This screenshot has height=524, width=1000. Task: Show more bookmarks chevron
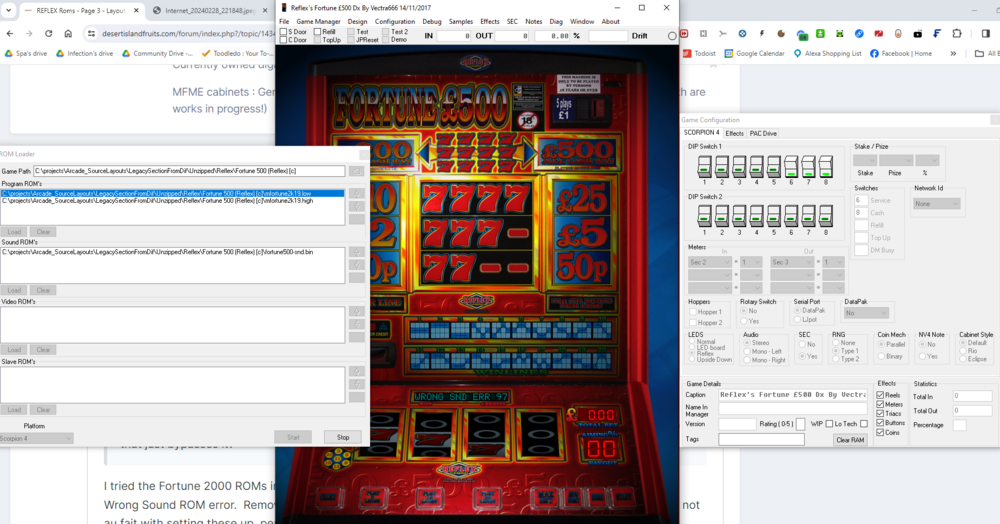tap(953, 54)
